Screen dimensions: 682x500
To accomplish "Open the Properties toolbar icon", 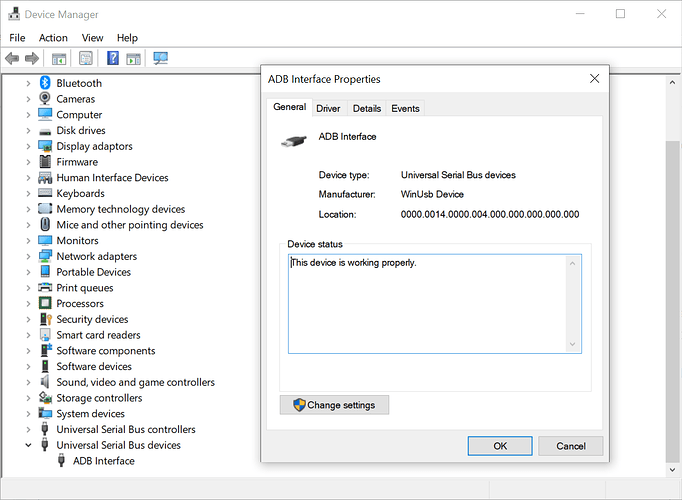I will click(86, 58).
